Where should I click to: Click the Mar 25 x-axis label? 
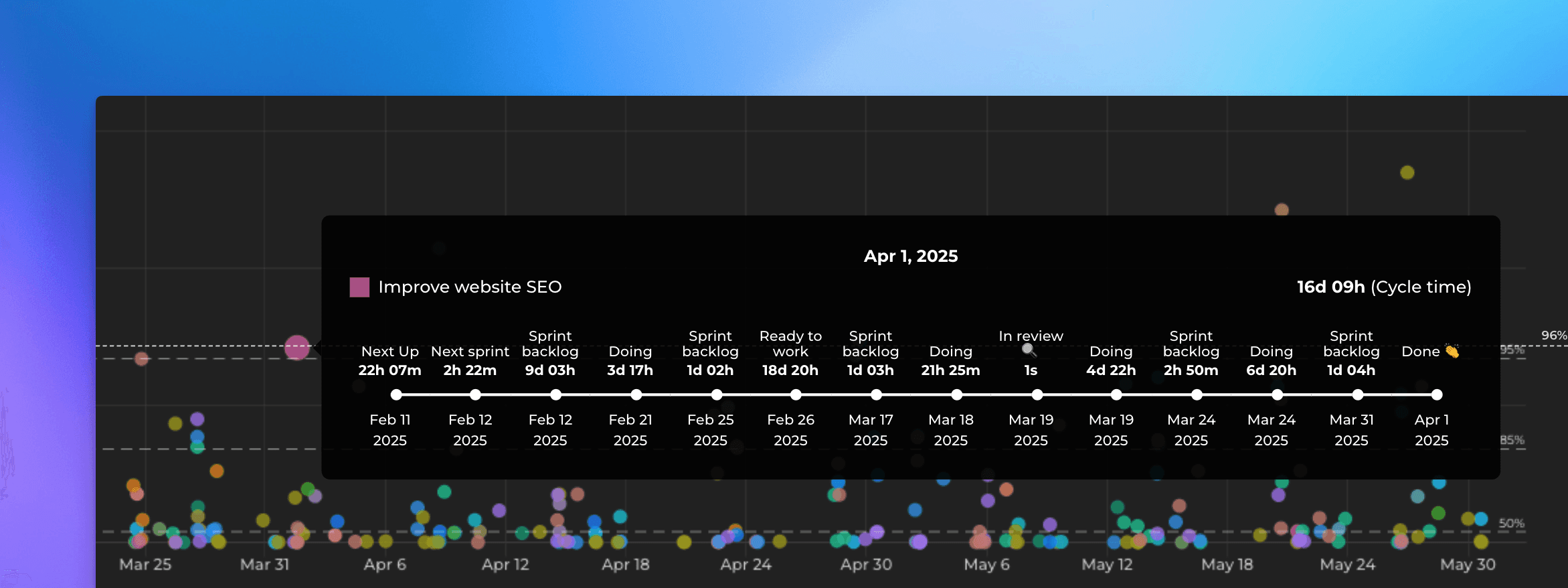(145, 565)
